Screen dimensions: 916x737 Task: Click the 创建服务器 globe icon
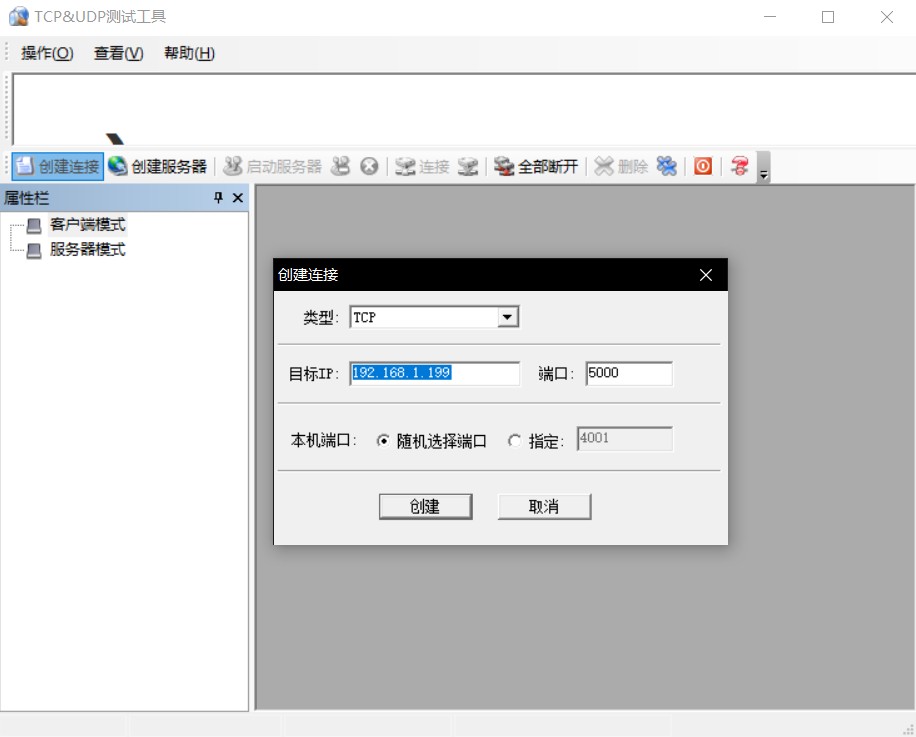tap(117, 166)
